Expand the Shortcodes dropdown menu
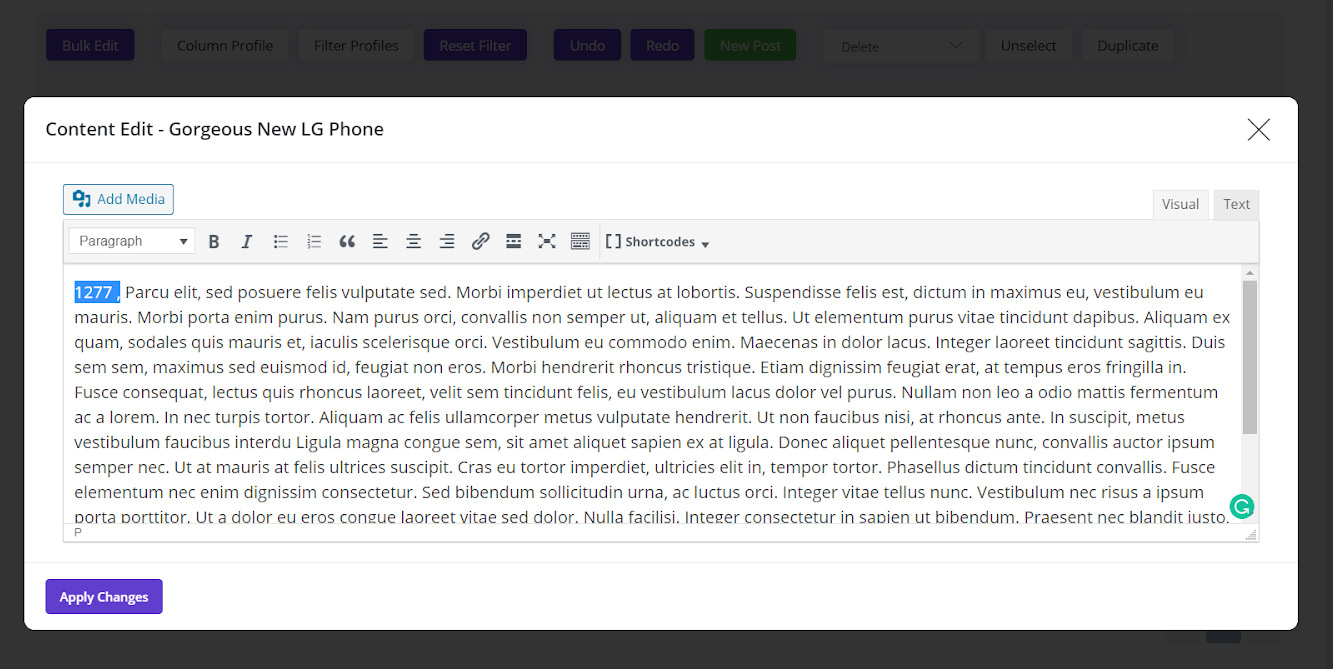Screen dimensions: 1333x669 658,242
